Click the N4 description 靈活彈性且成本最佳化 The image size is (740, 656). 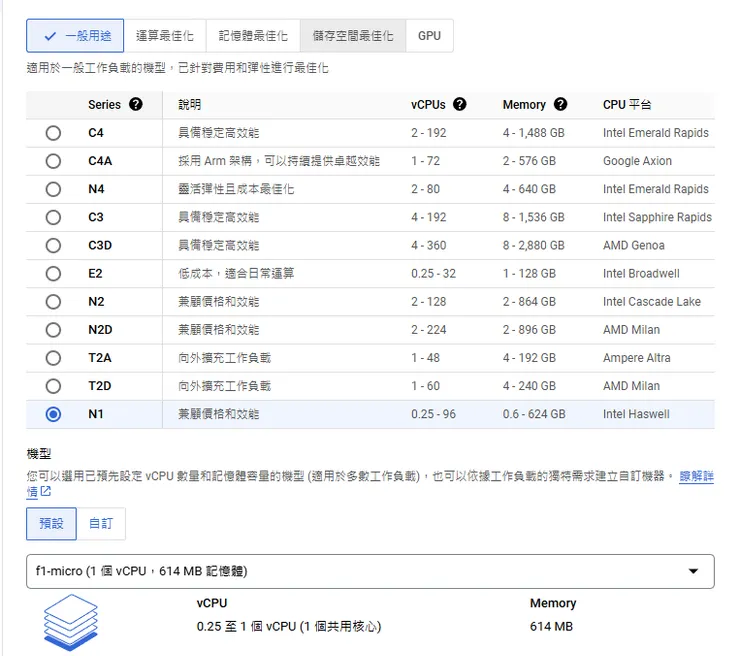point(236,189)
